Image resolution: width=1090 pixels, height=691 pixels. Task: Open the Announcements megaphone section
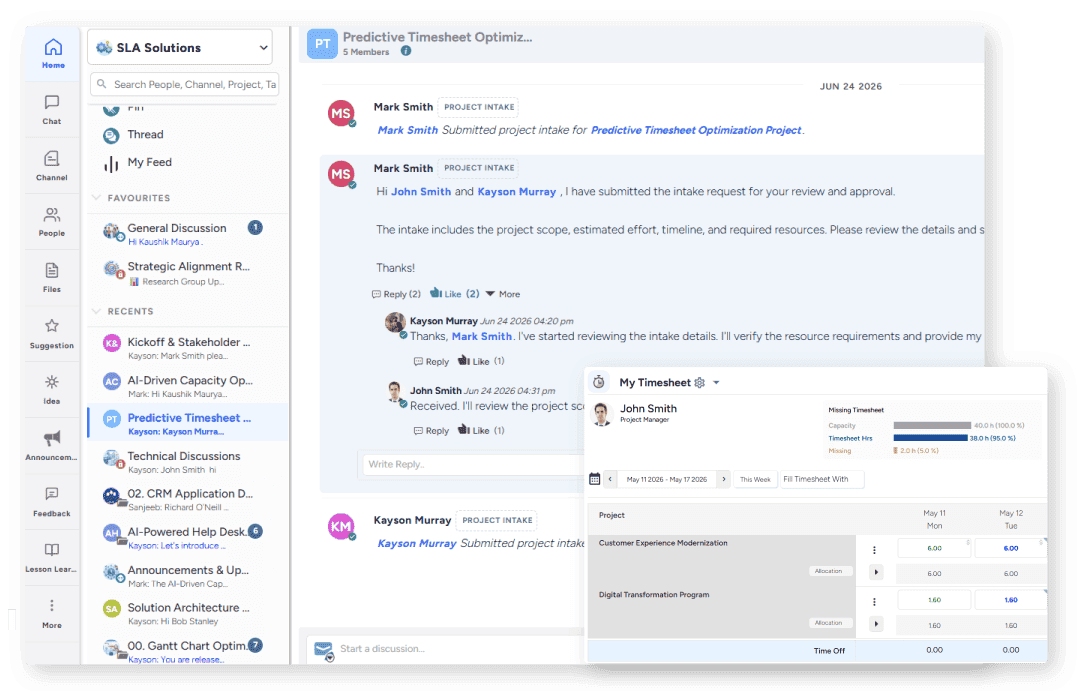click(51, 446)
